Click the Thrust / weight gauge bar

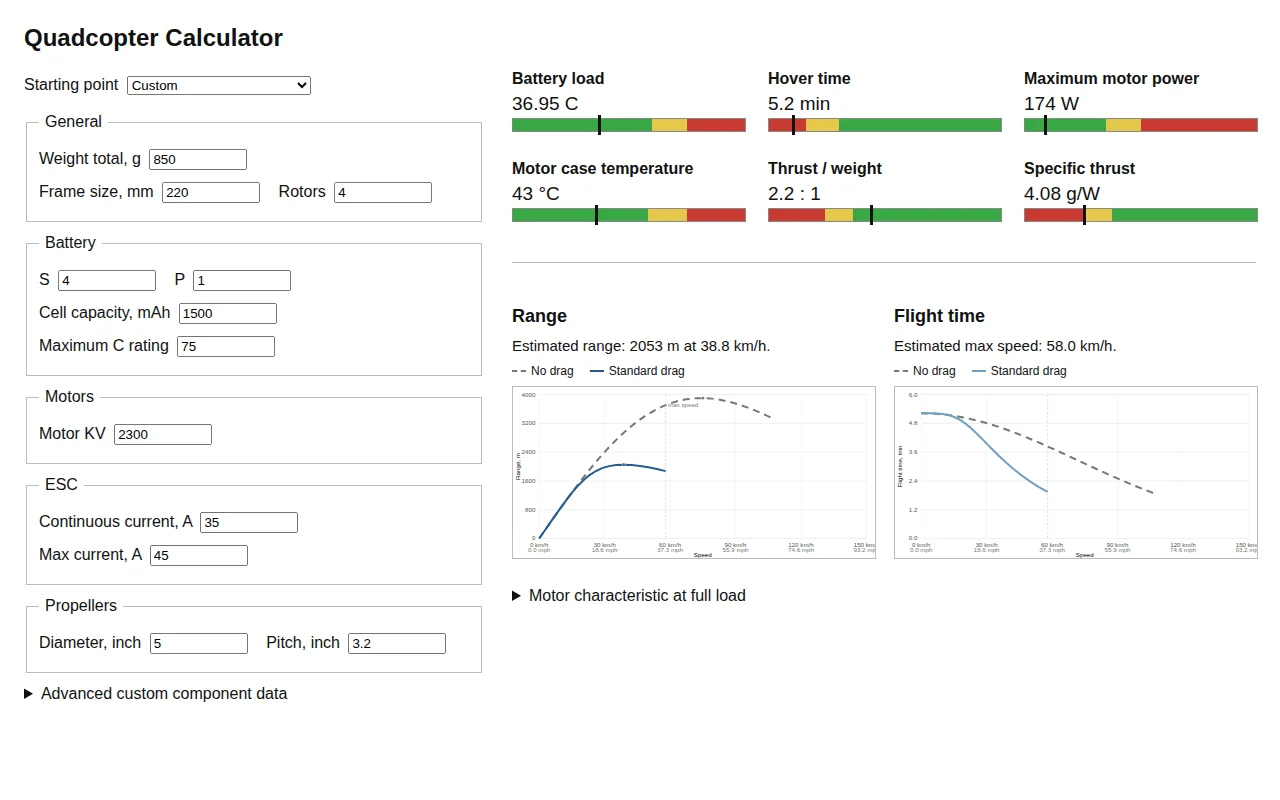click(885, 215)
